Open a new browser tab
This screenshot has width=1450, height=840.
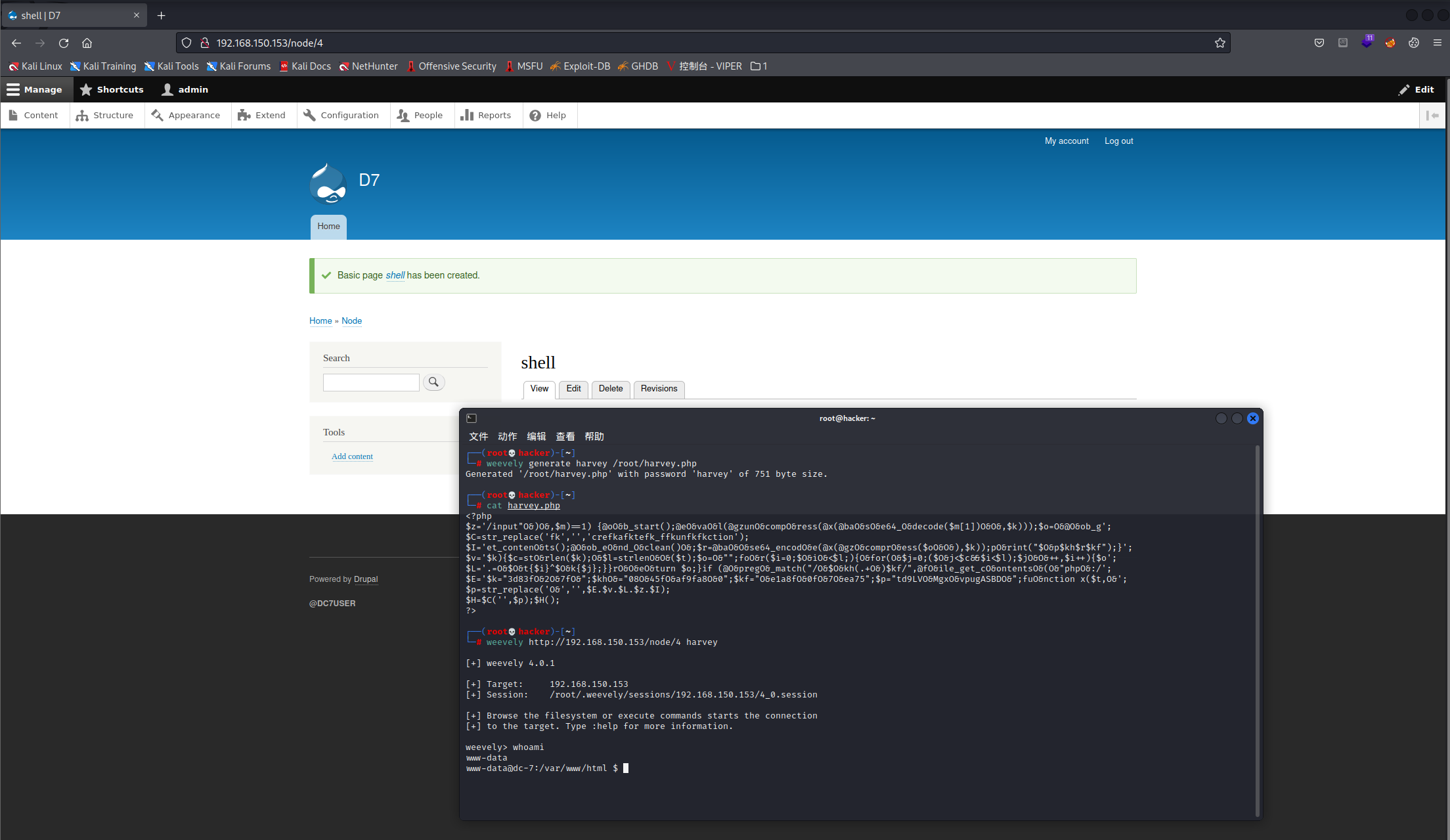click(161, 15)
